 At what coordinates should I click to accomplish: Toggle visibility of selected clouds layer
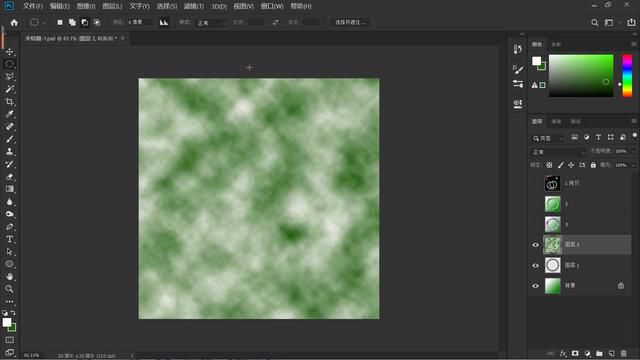536,245
